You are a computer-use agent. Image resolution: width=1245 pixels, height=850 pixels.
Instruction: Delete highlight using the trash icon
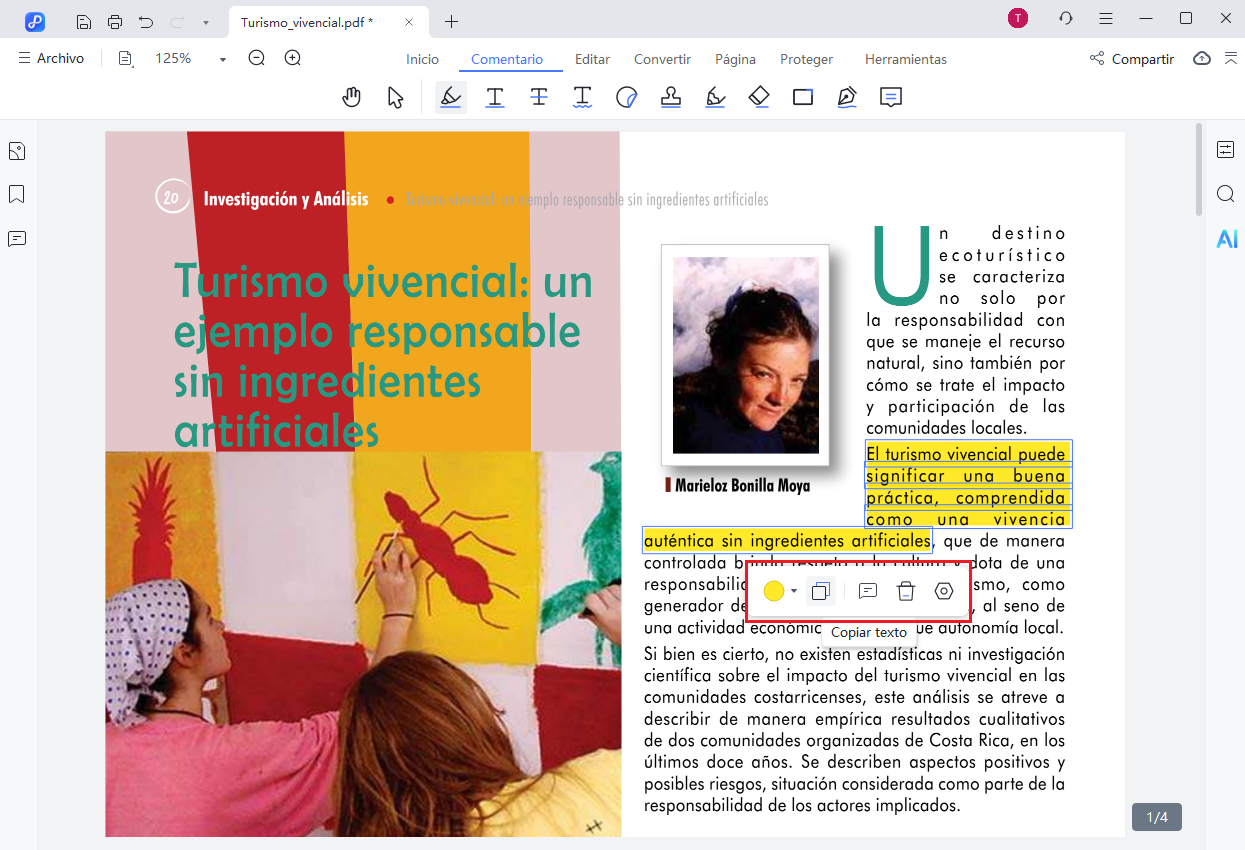coord(906,592)
